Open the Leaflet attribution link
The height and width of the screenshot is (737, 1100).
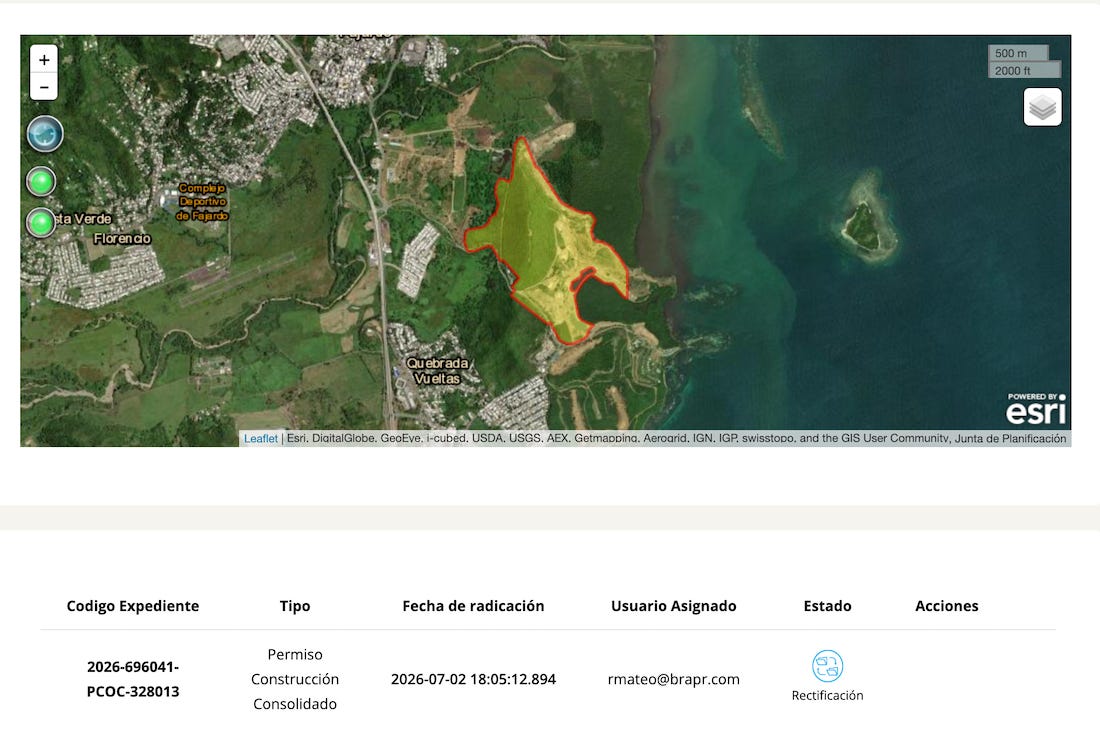point(260,438)
